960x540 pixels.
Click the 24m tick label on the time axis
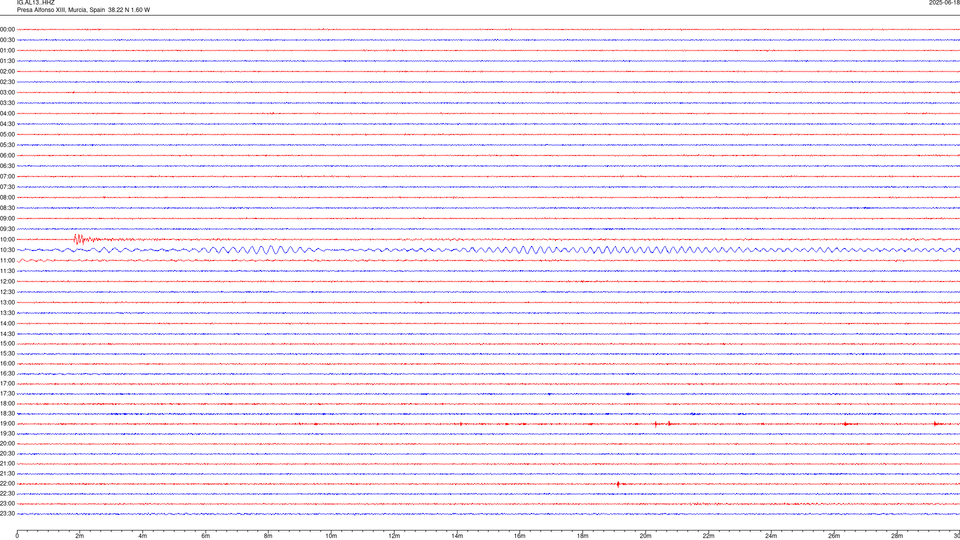771,536
